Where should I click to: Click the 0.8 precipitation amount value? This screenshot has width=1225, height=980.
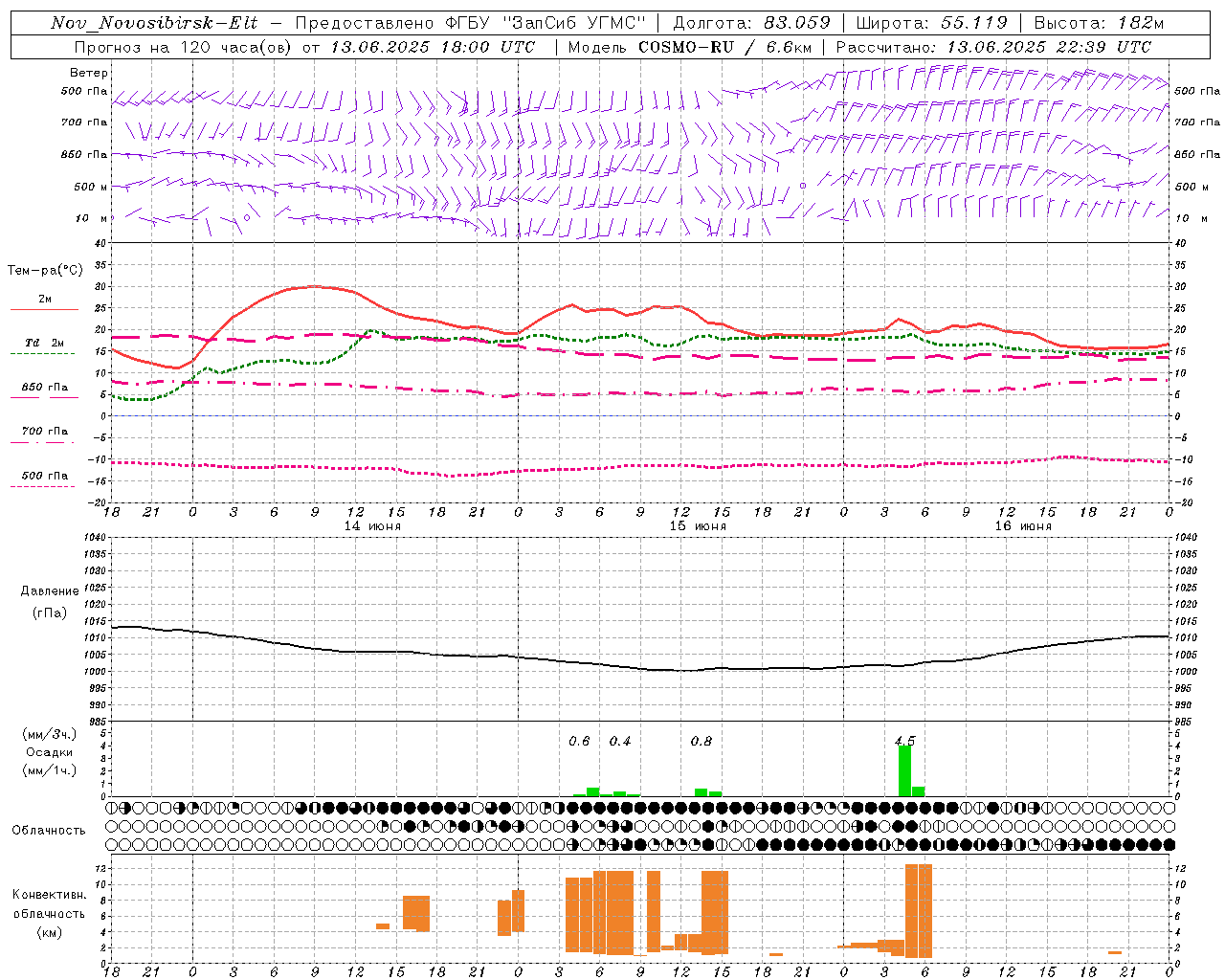point(702,742)
